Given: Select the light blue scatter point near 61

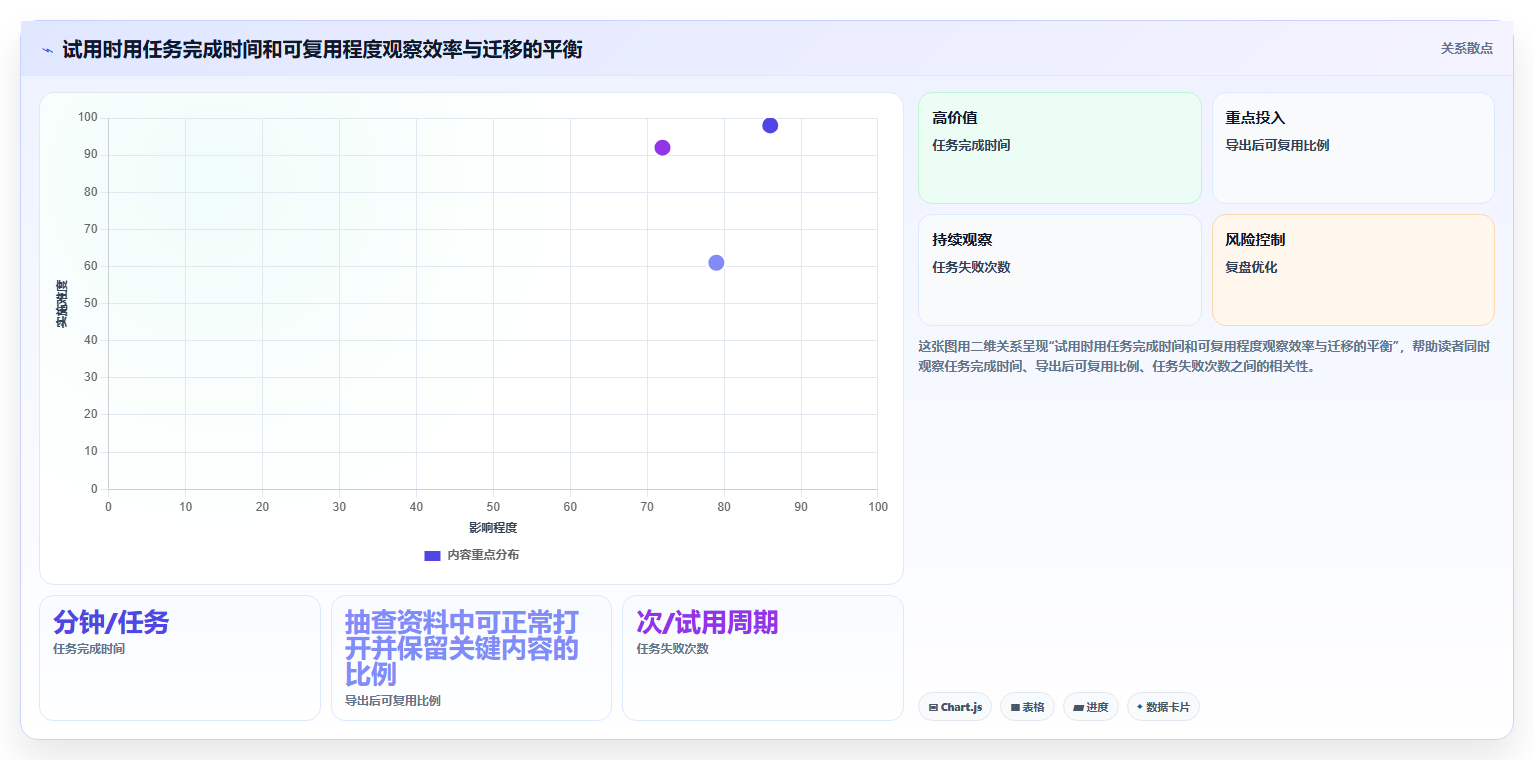Looking at the screenshot, I should tap(716, 263).
